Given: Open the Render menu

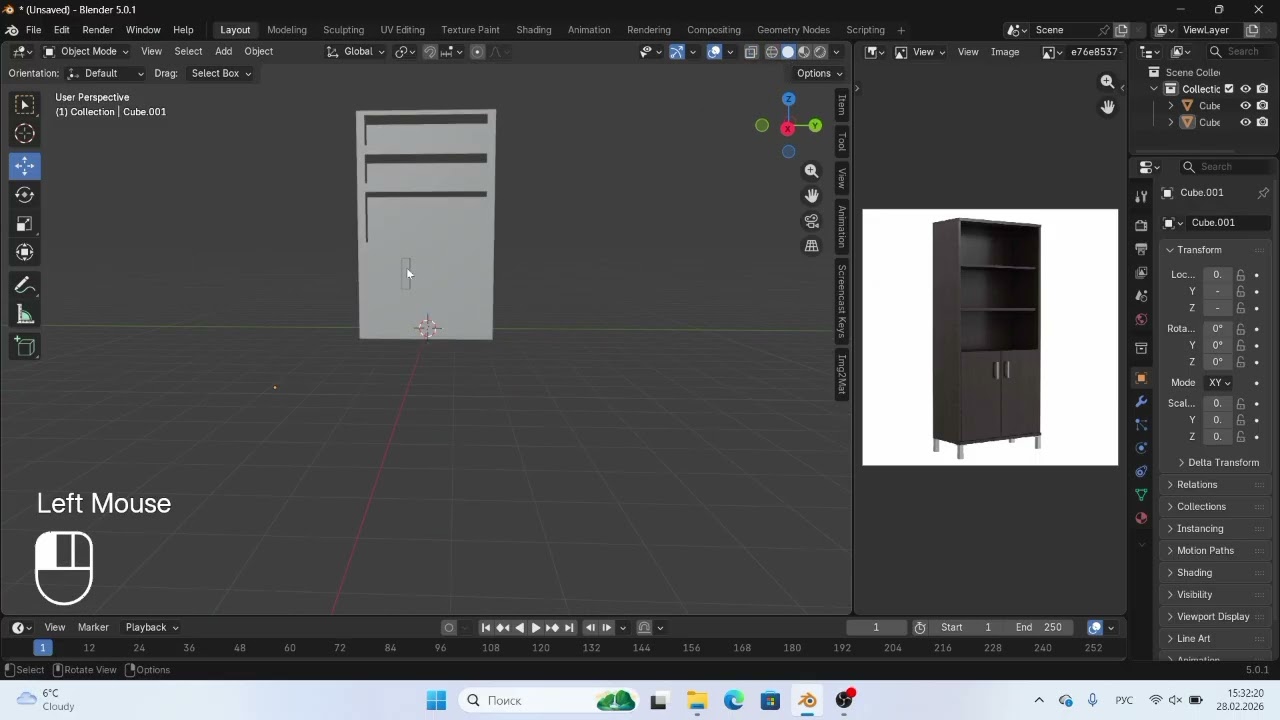Looking at the screenshot, I should [97, 30].
